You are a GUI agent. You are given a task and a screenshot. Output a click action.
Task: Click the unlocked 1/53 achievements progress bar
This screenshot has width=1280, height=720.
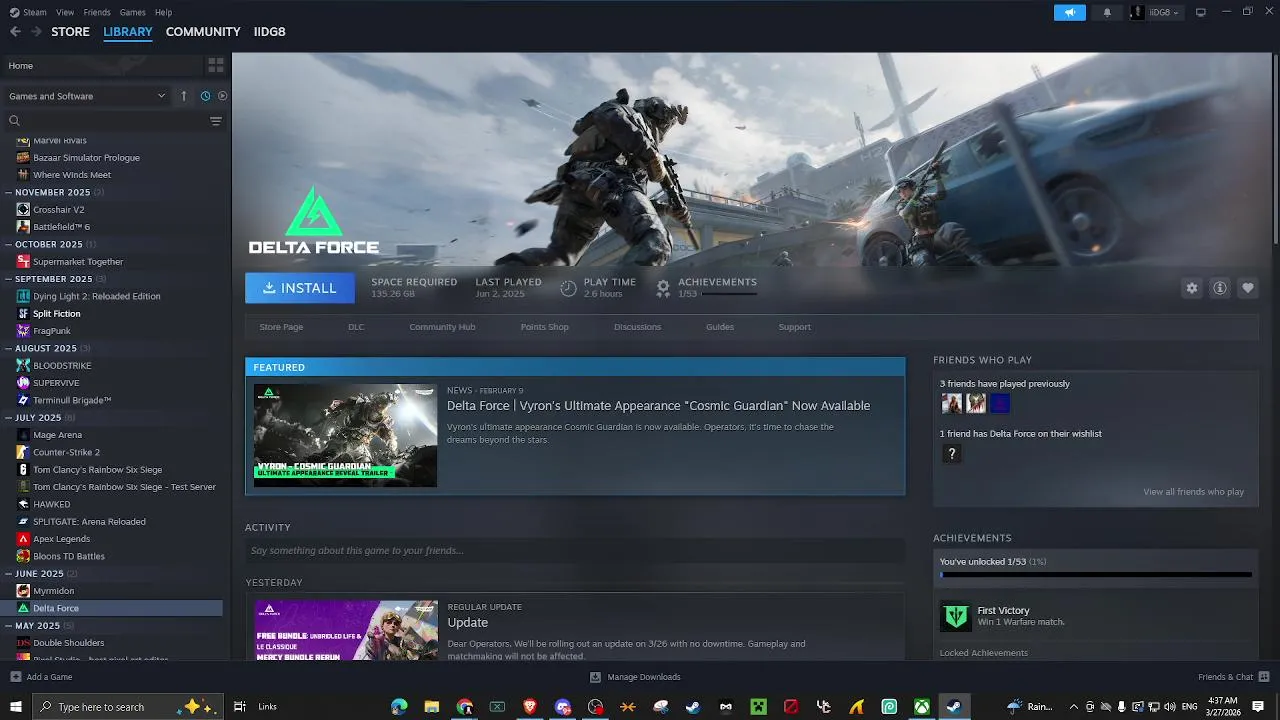(x=1096, y=575)
